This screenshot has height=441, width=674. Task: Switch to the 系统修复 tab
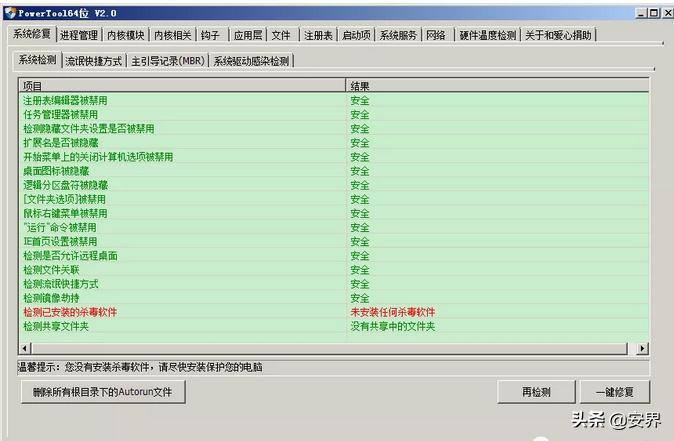pos(32,34)
